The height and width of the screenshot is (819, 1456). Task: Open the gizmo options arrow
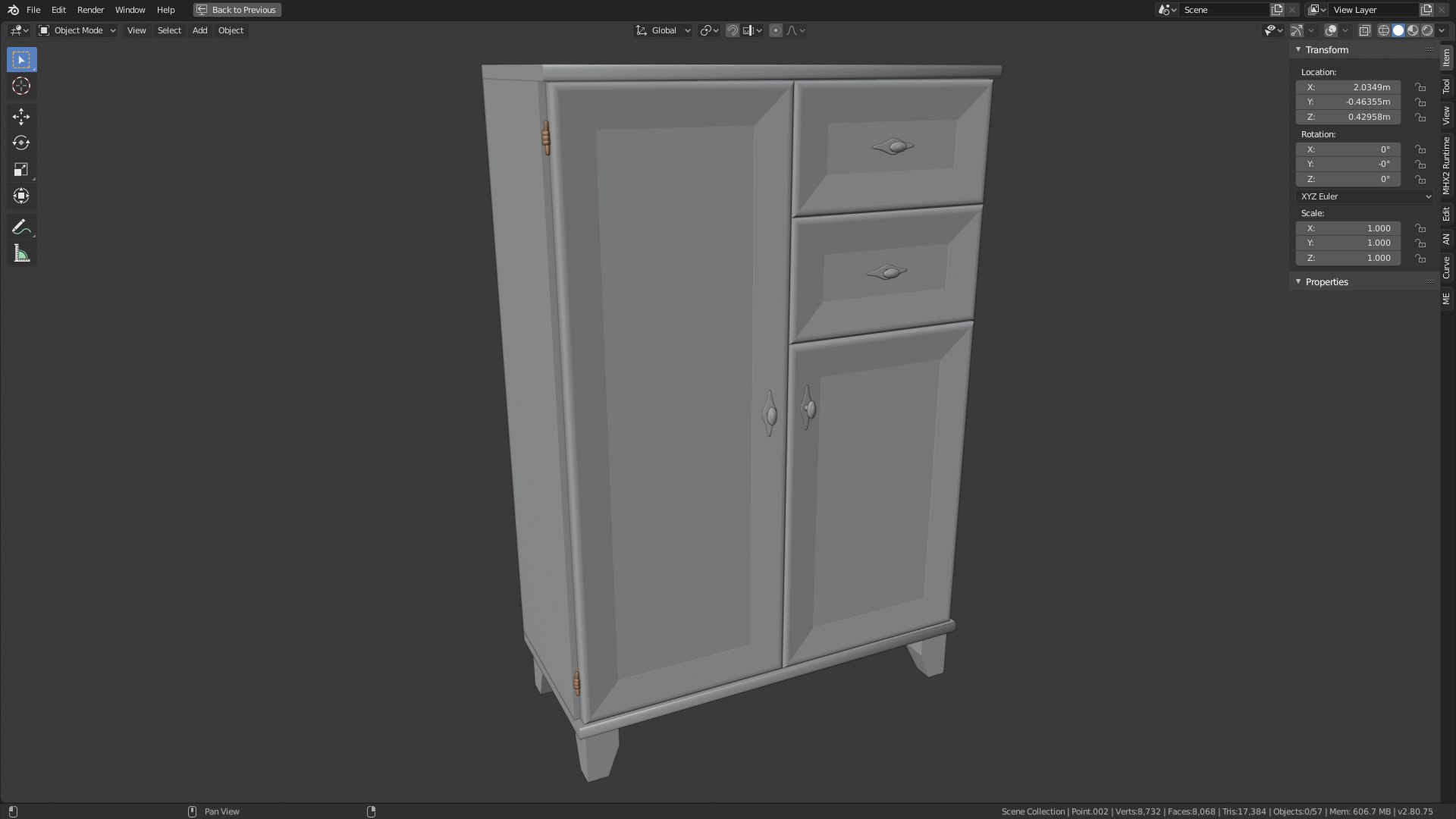pyautogui.click(x=1312, y=30)
